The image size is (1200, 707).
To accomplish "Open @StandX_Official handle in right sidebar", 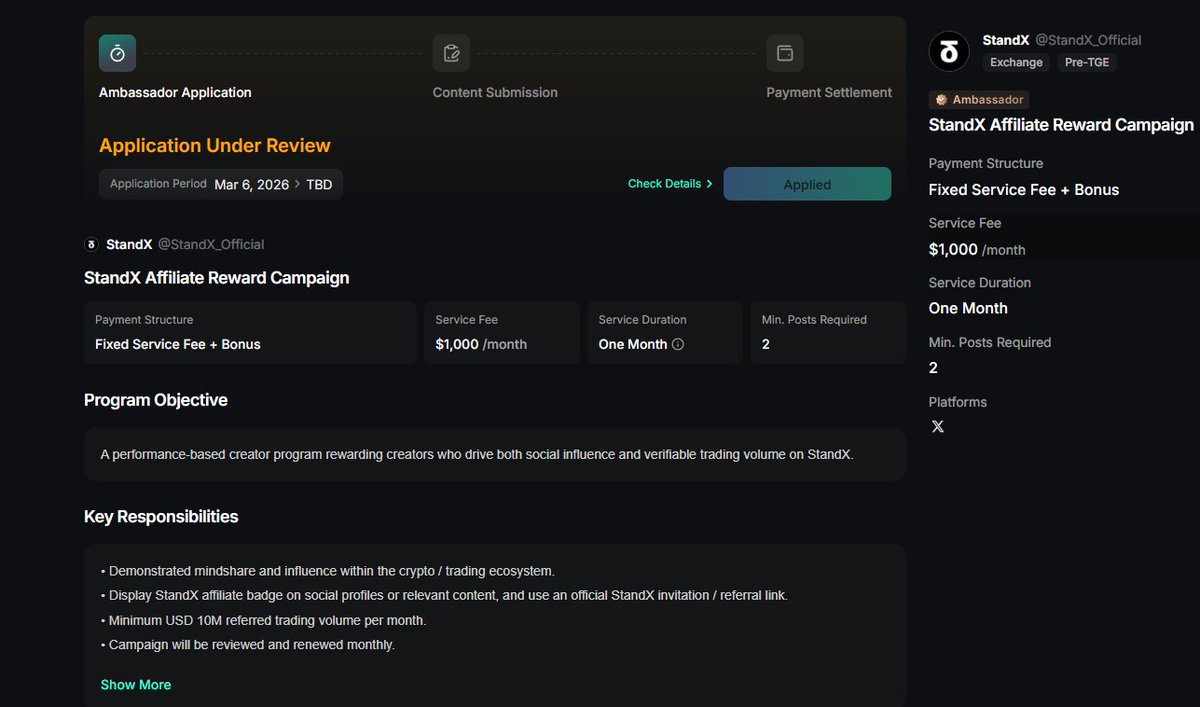I will coord(1088,40).
